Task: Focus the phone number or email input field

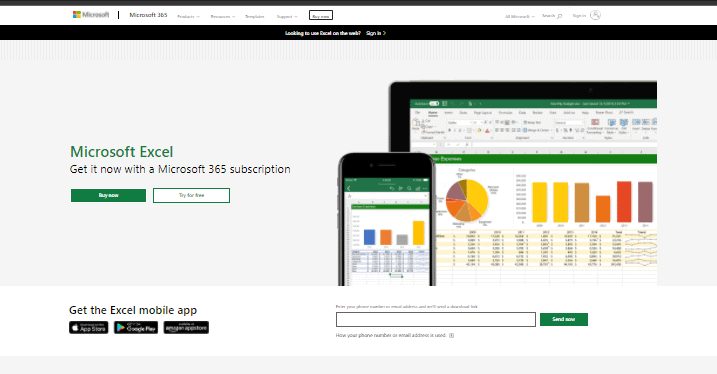Action: pos(436,320)
